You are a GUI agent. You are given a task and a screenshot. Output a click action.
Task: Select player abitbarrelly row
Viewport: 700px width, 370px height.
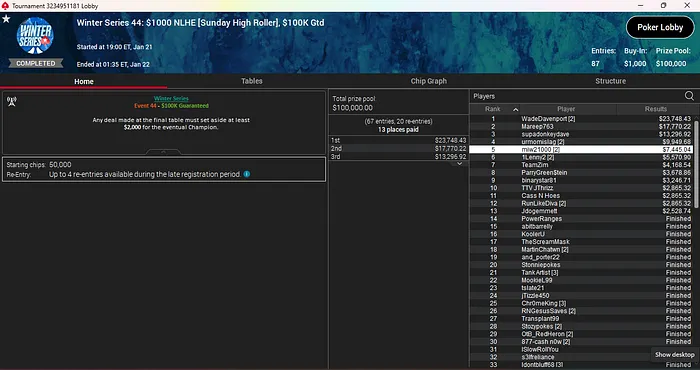coord(581,226)
